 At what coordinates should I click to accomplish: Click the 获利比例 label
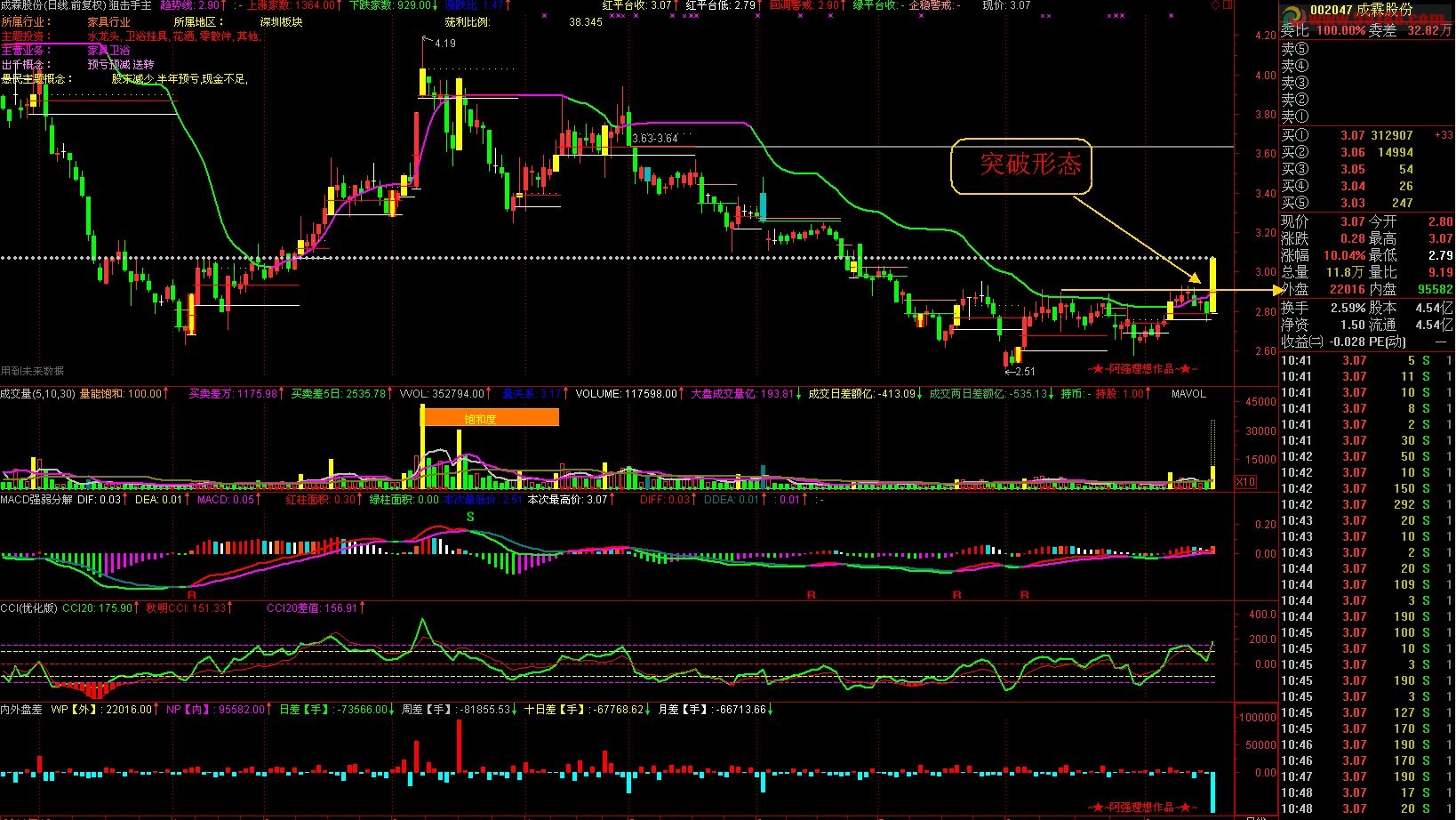click(x=468, y=21)
